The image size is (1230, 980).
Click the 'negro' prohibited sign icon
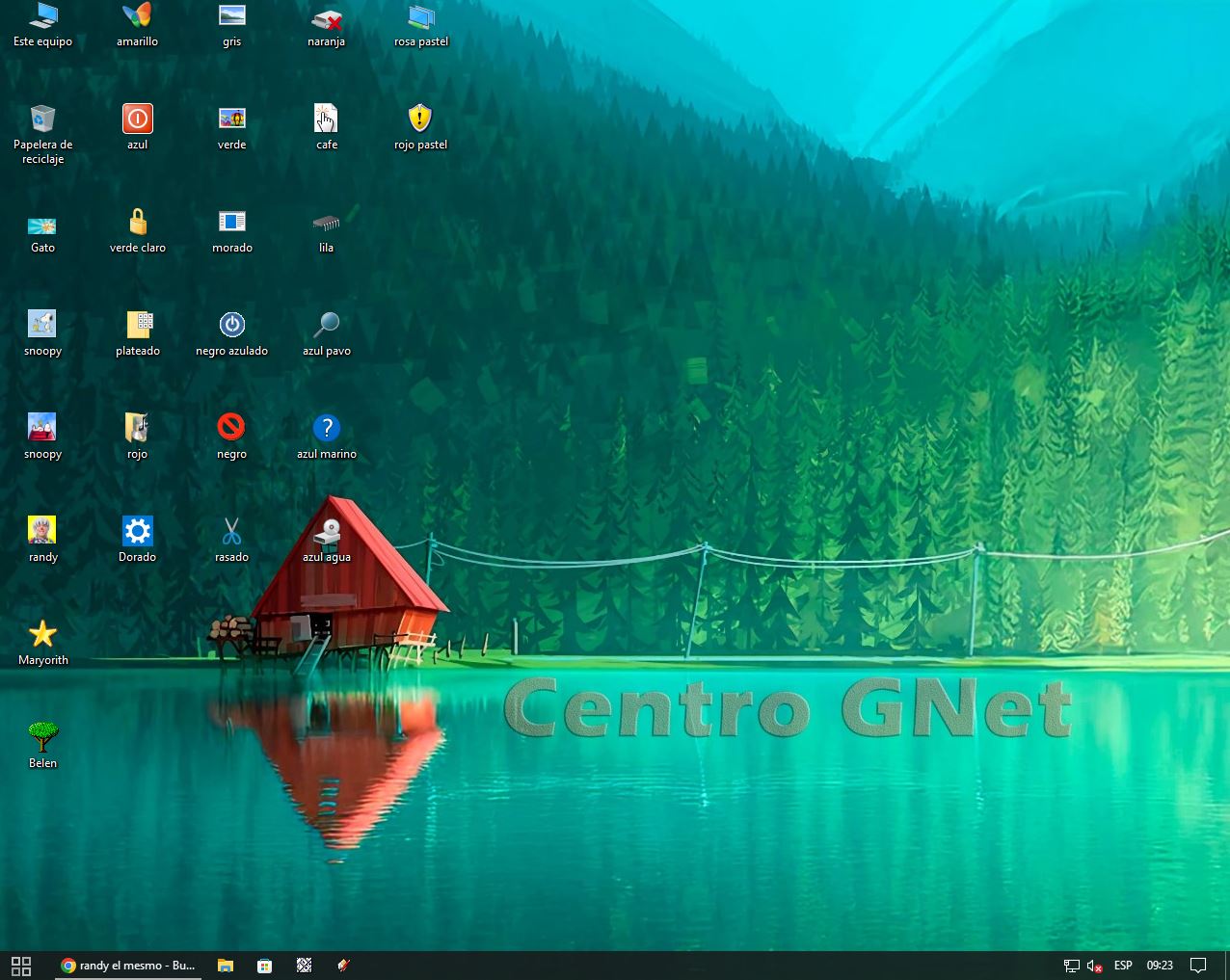pyautogui.click(x=231, y=427)
